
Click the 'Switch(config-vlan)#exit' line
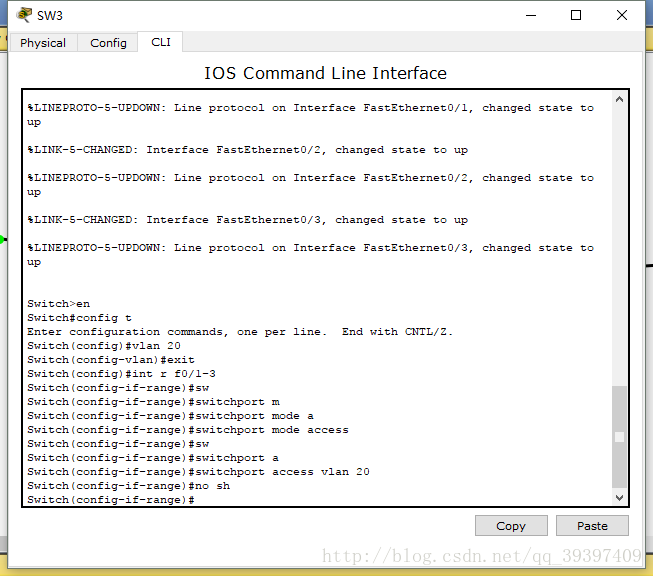point(111,360)
